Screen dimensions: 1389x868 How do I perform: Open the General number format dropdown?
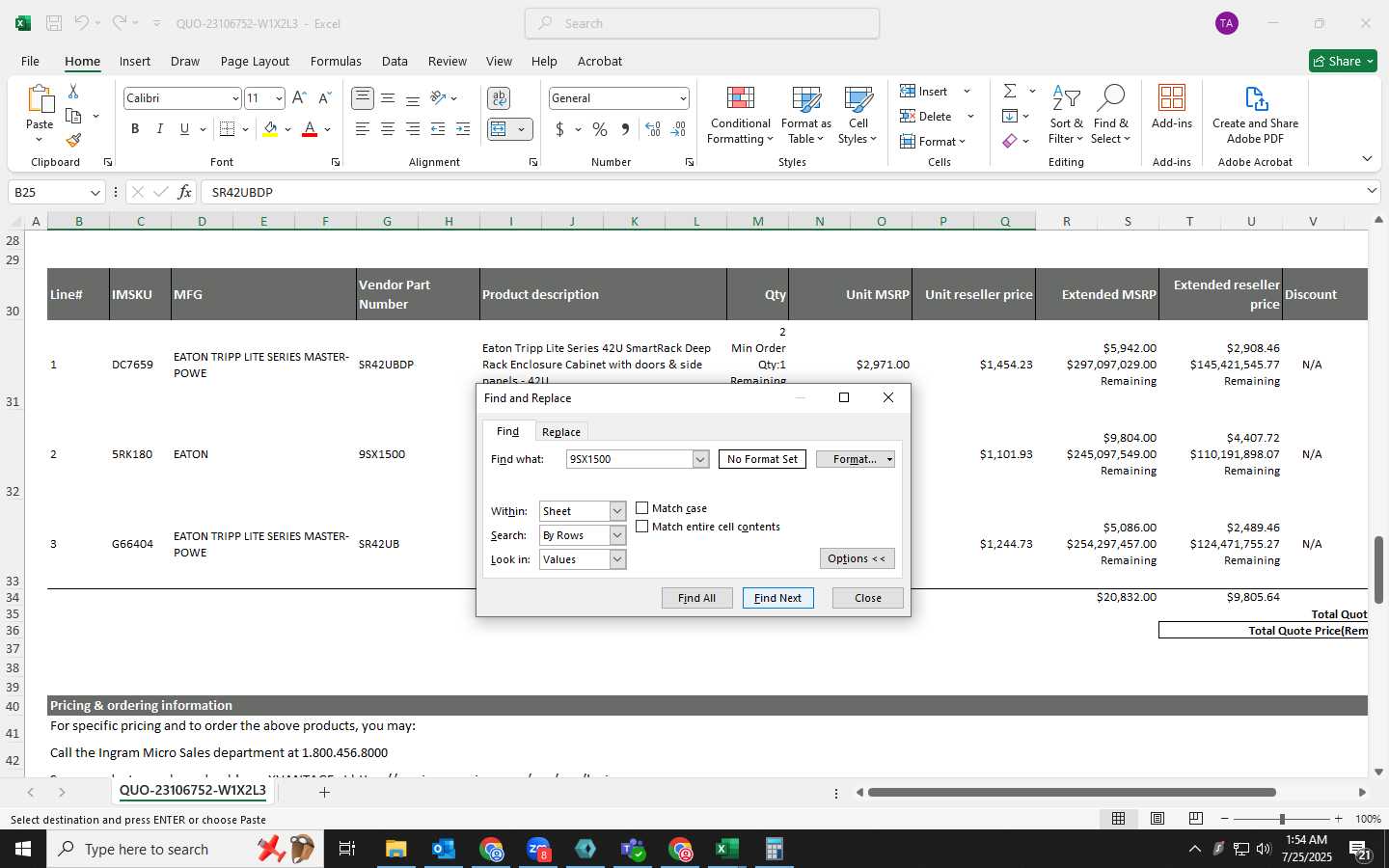coord(683,98)
